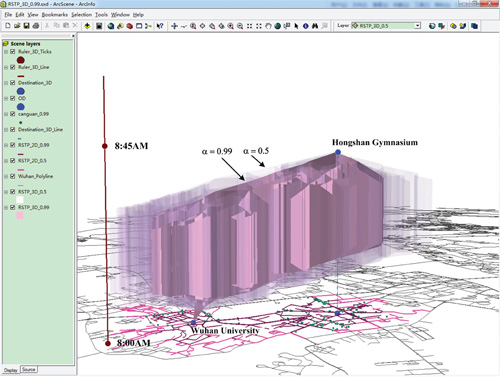Image resolution: width=500 pixels, height=377 pixels.
Task: Open a scene file with folder icon
Action: 17,26
